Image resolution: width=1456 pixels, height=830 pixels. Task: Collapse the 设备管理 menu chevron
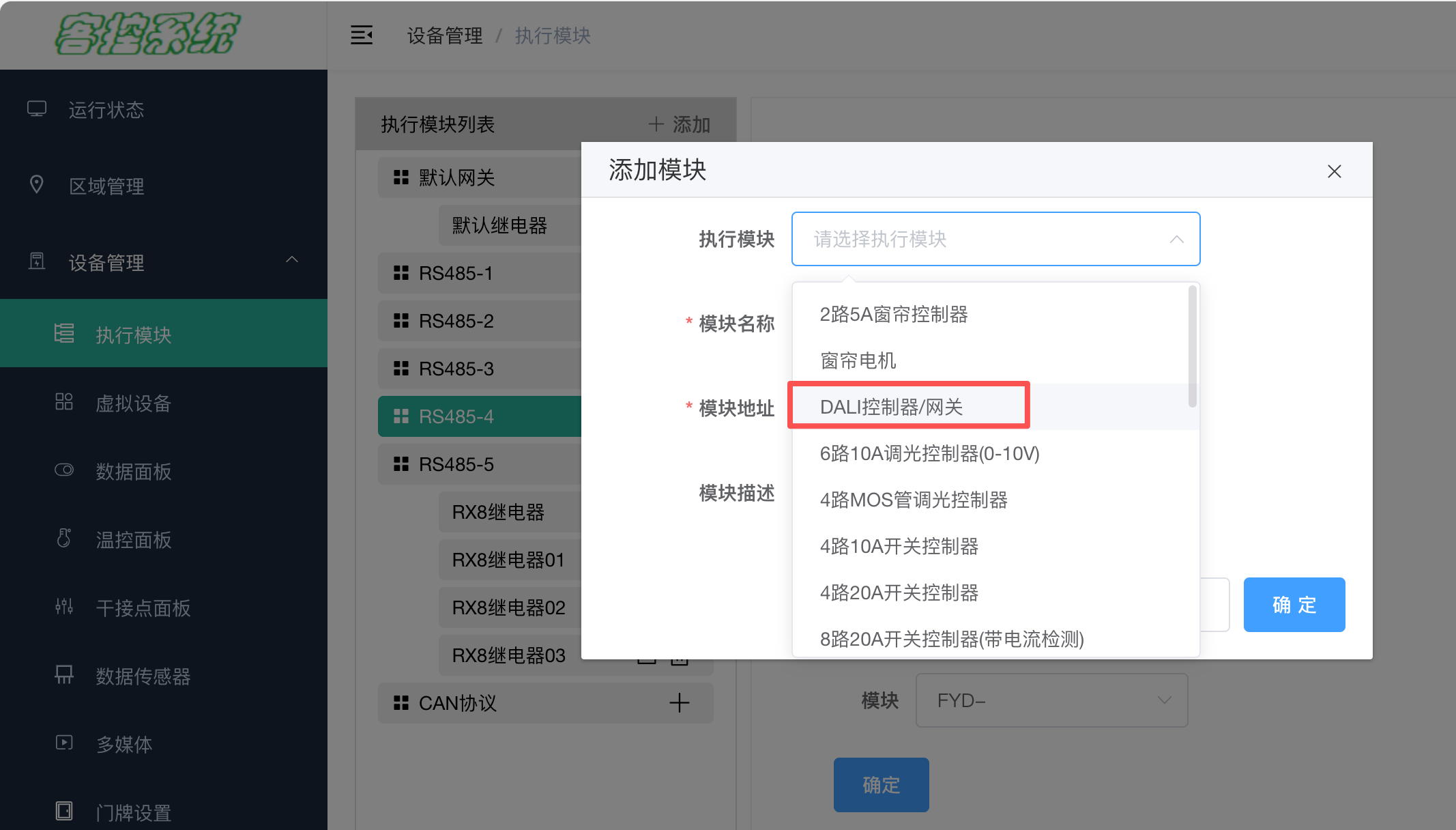click(292, 260)
